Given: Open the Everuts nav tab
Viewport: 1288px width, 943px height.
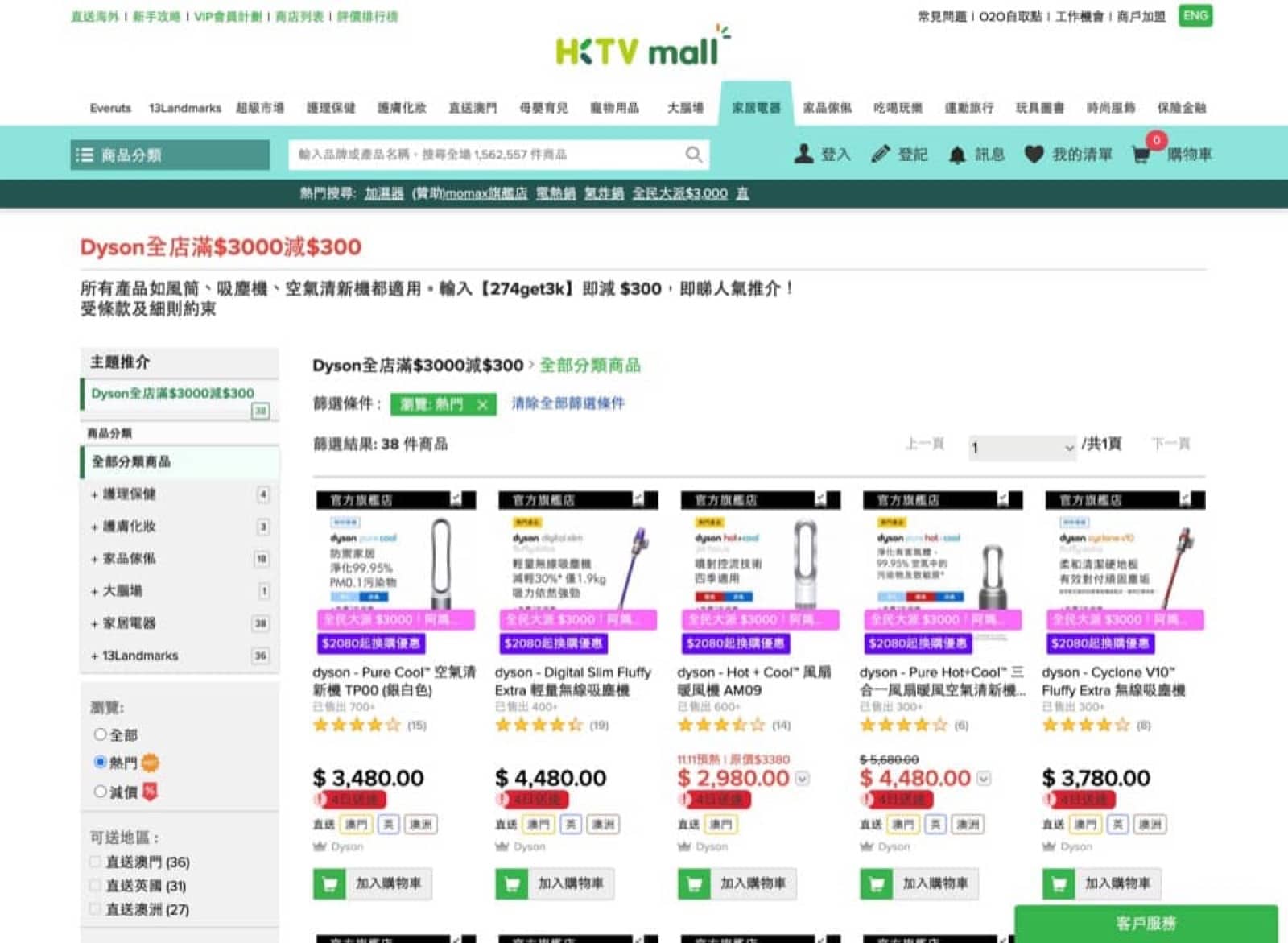Looking at the screenshot, I should [110, 108].
